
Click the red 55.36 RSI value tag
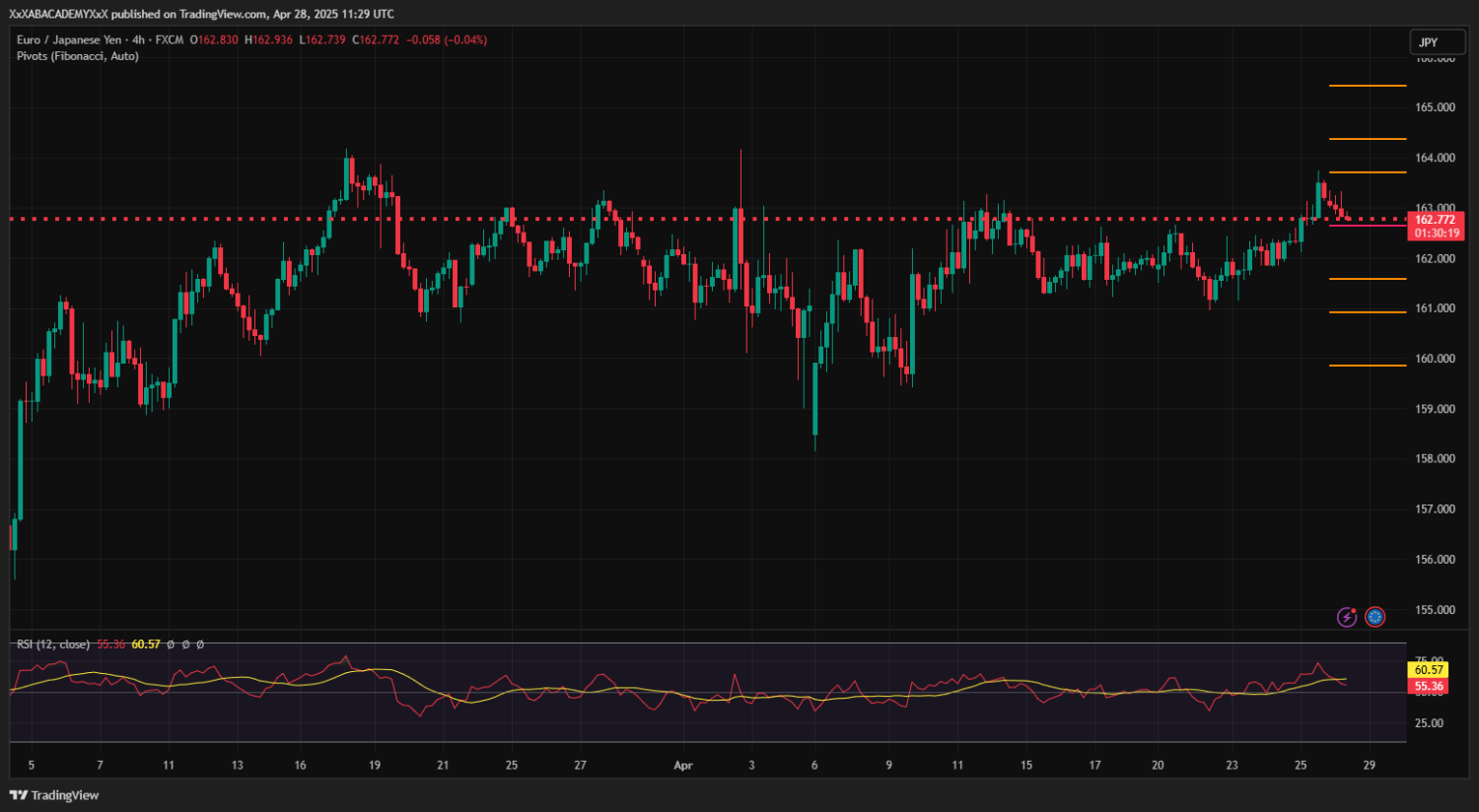click(1429, 686)
